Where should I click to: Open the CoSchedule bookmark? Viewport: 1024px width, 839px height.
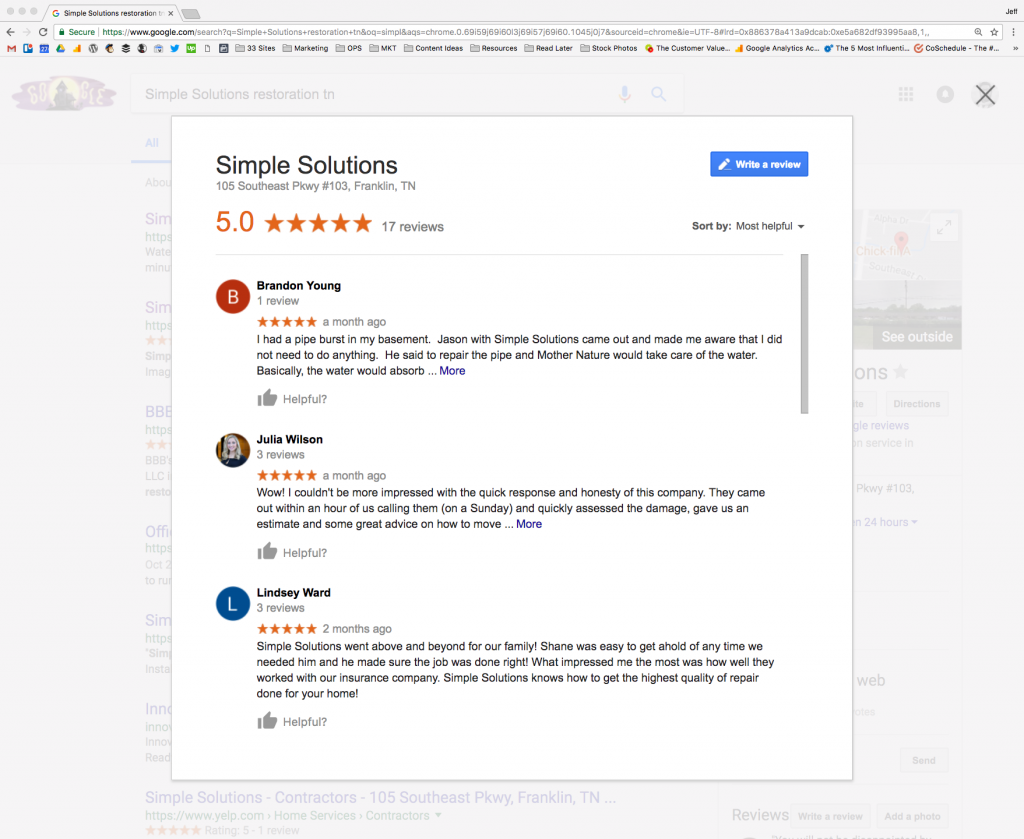click(957, 48)
